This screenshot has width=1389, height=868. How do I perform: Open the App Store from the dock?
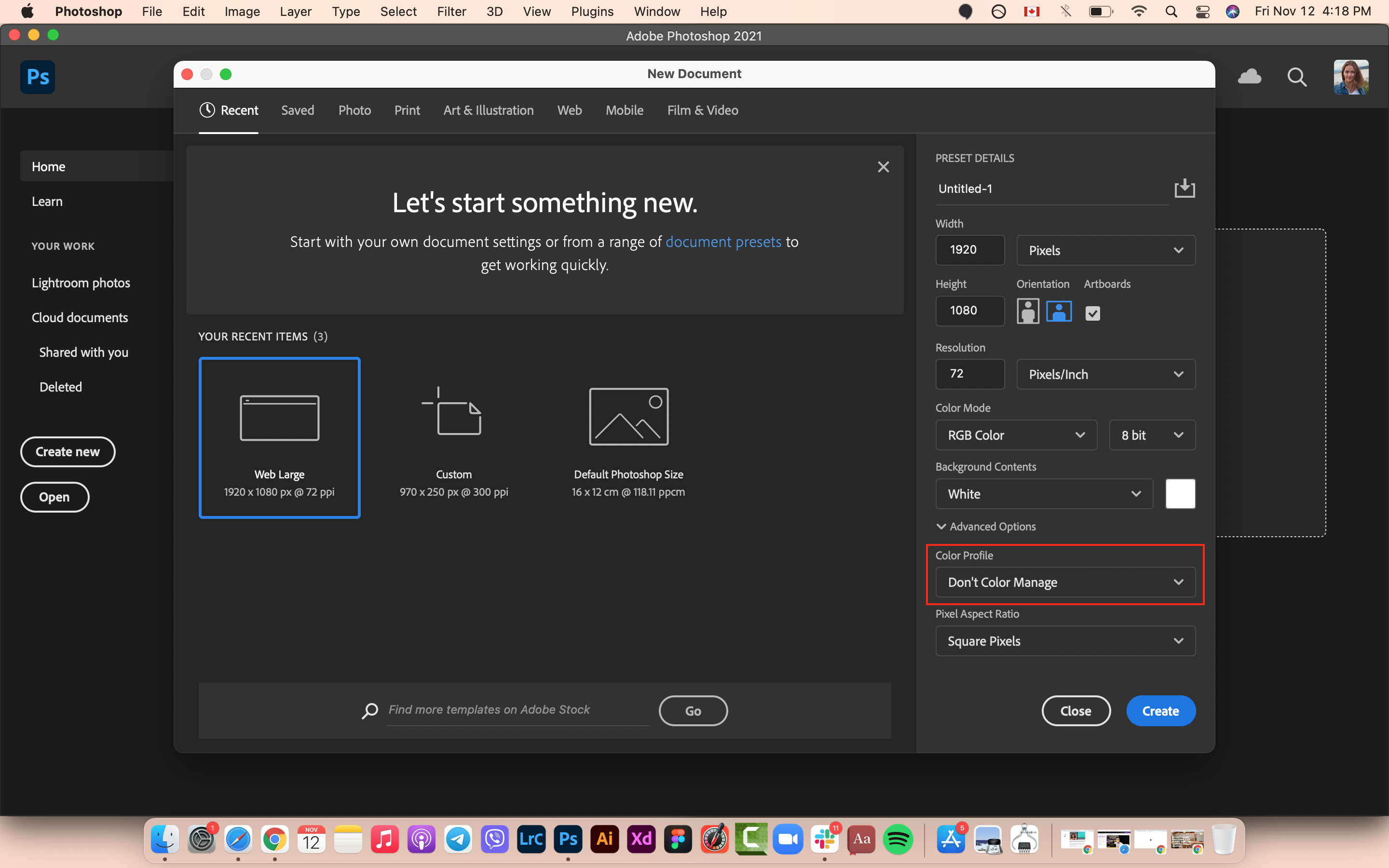click(951, 839)
